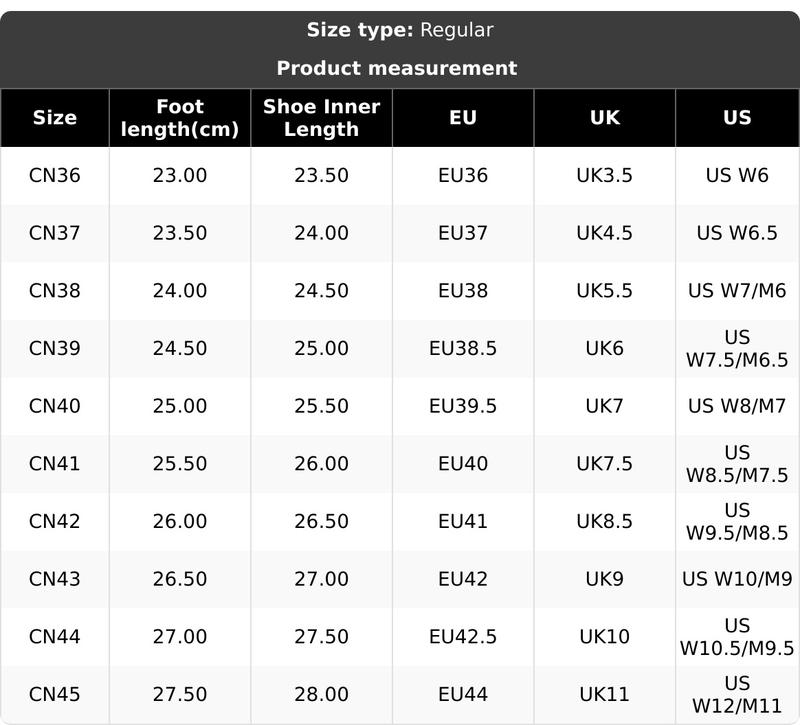
Task: Select the EU37 cell
Action: 463,233
